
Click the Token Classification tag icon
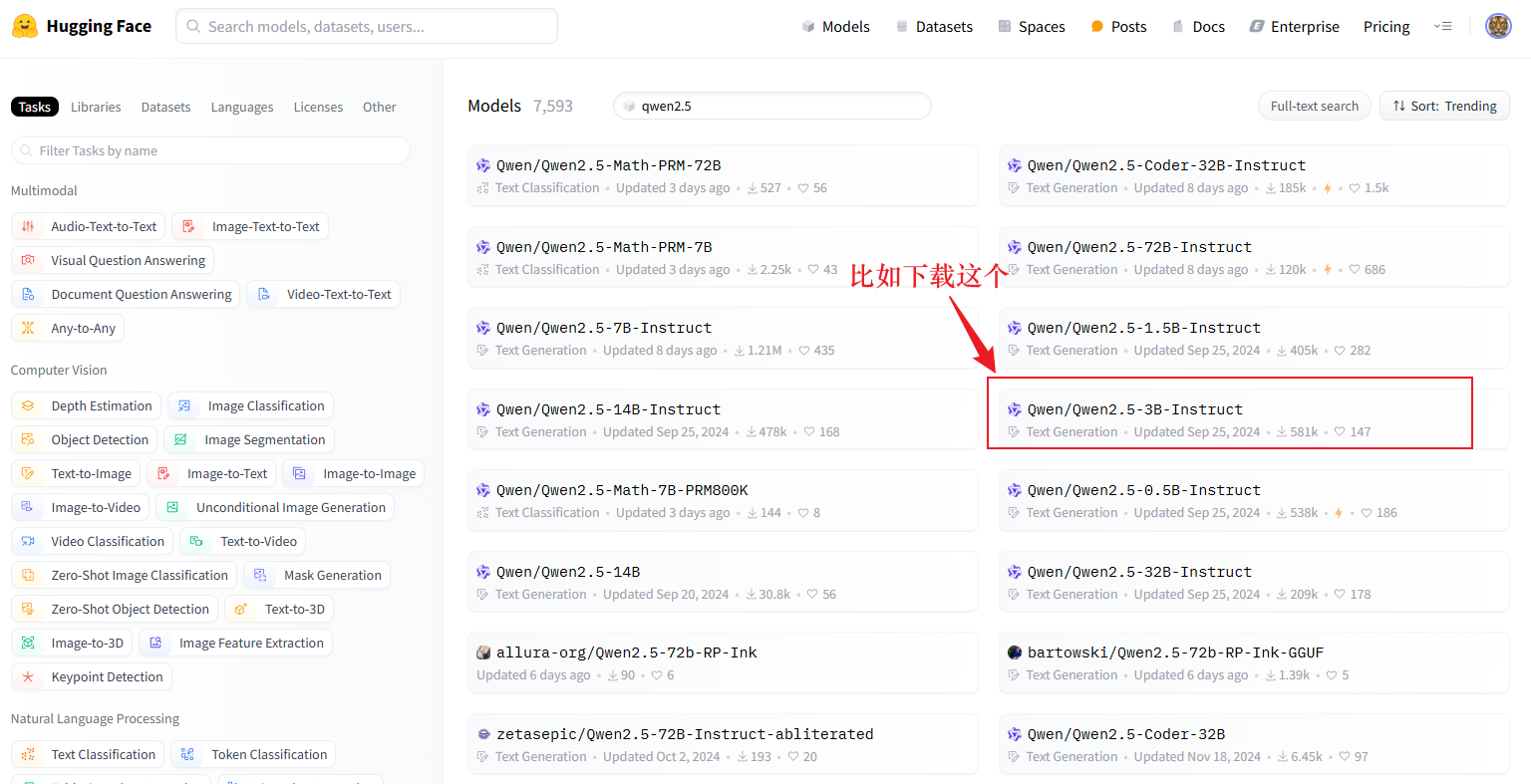click(x=187, y=754)
